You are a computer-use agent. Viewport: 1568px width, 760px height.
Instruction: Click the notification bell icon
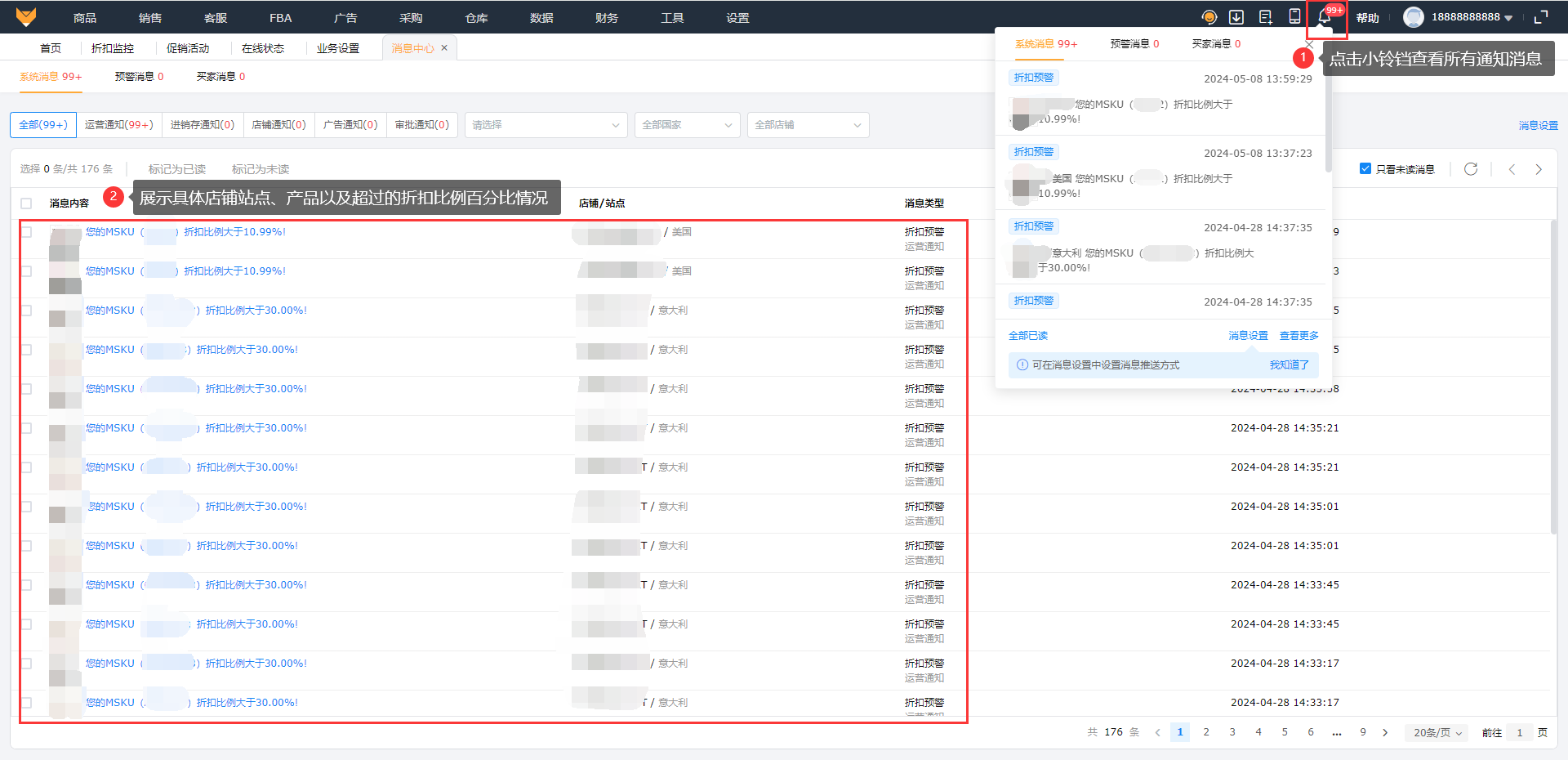1325,18
